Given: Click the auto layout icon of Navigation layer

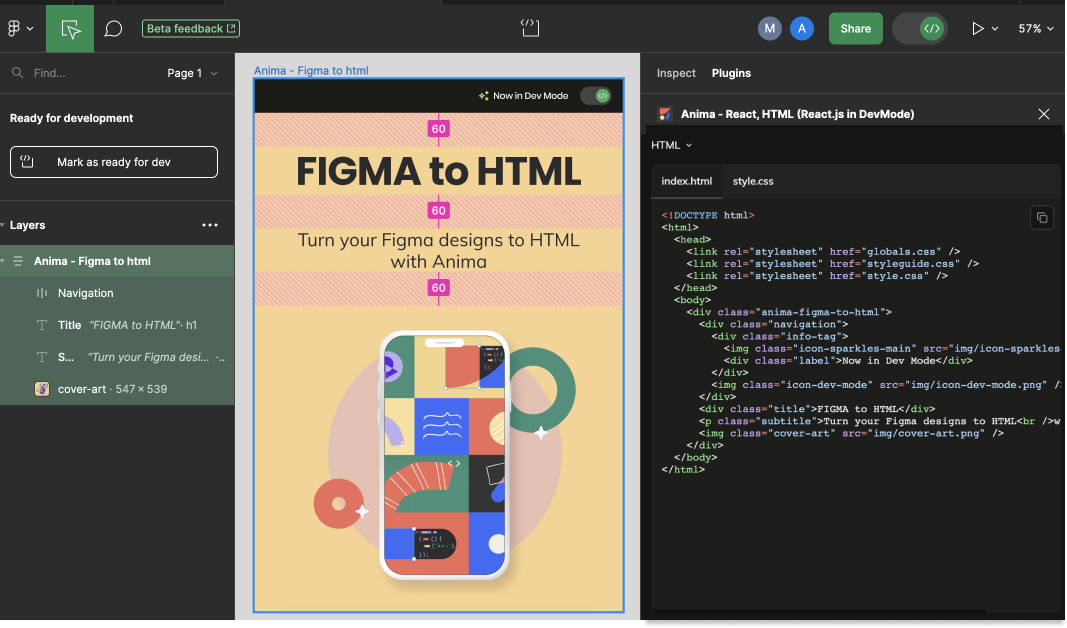Looking at the screenshot, I should tap(42, 293).
